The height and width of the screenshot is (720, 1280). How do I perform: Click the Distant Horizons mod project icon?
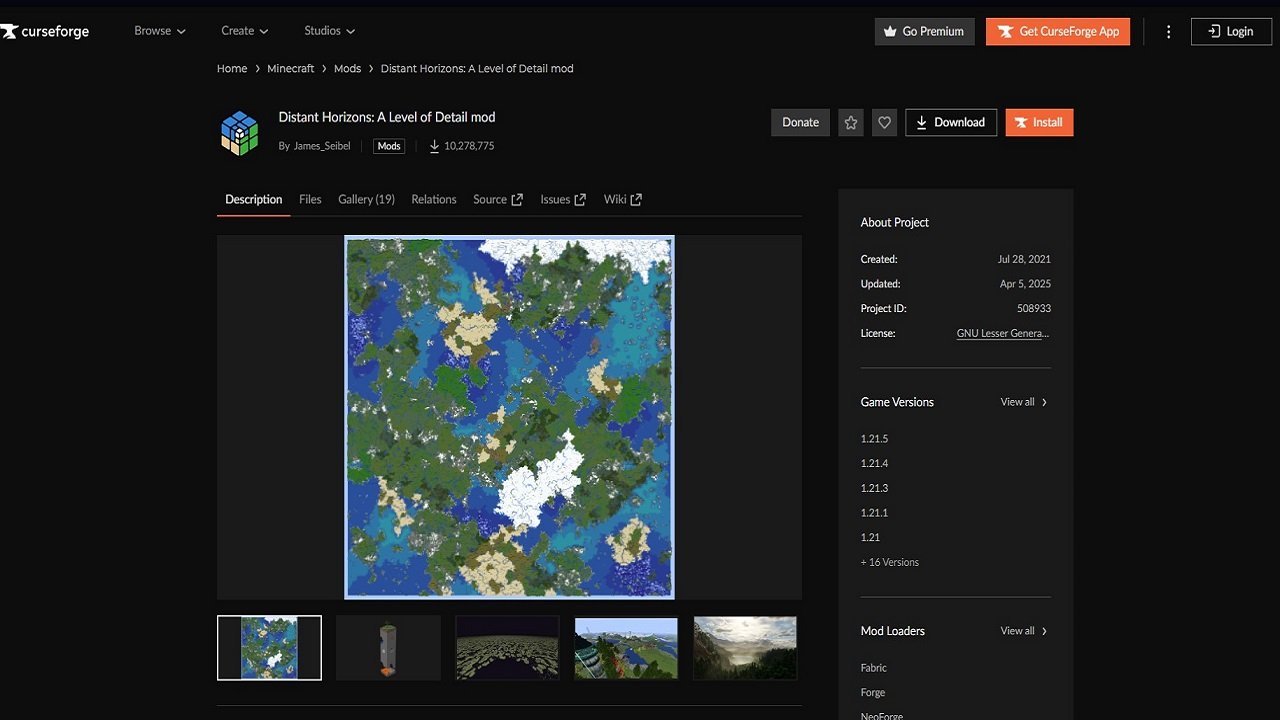coord(239,132)
